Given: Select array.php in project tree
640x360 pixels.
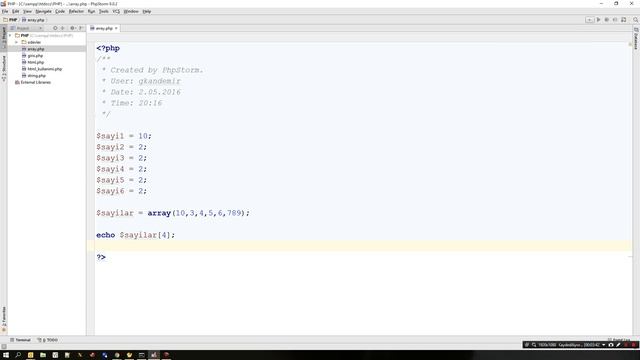Looking at the screenshot, I should pos(36,49).
